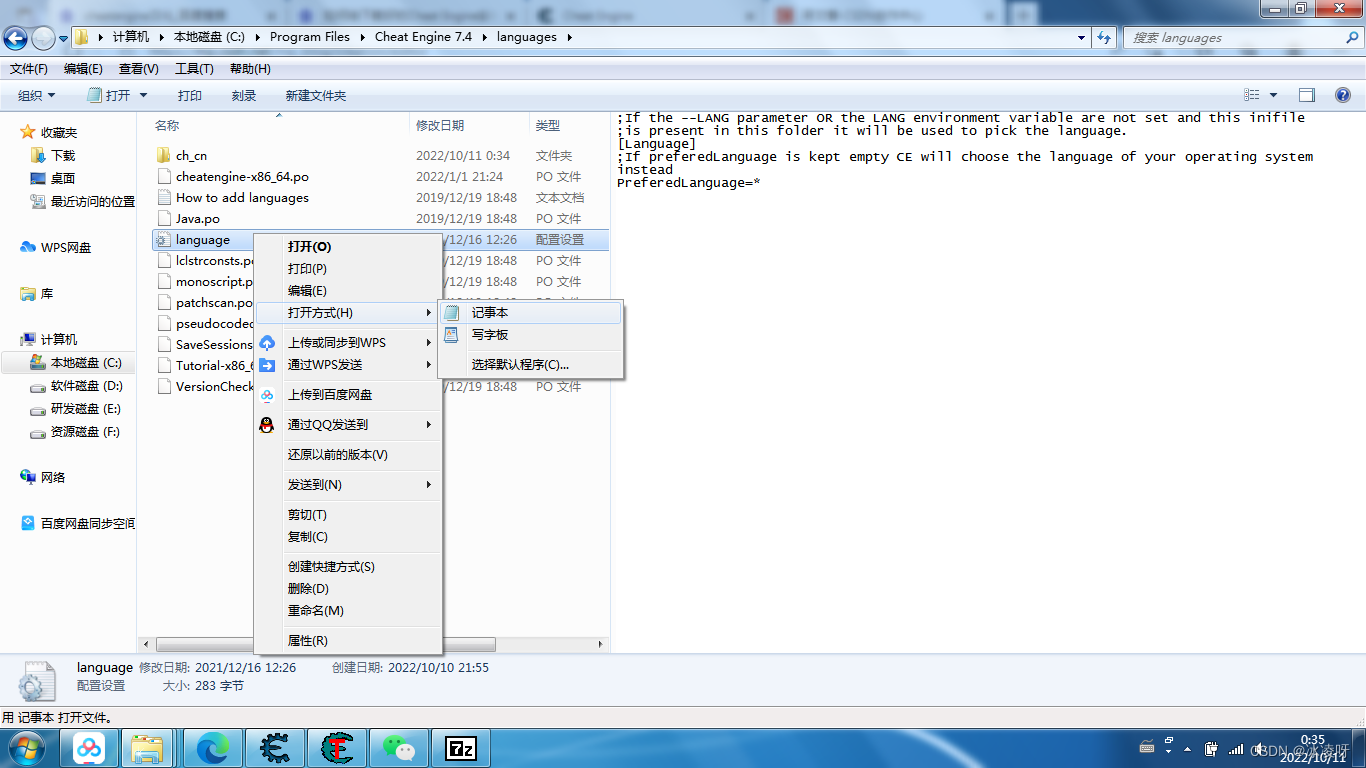This screenshot has height=768, width=1366.
Task: Expand 通过QQ发送到 submenu
Action: coord(348,425)
